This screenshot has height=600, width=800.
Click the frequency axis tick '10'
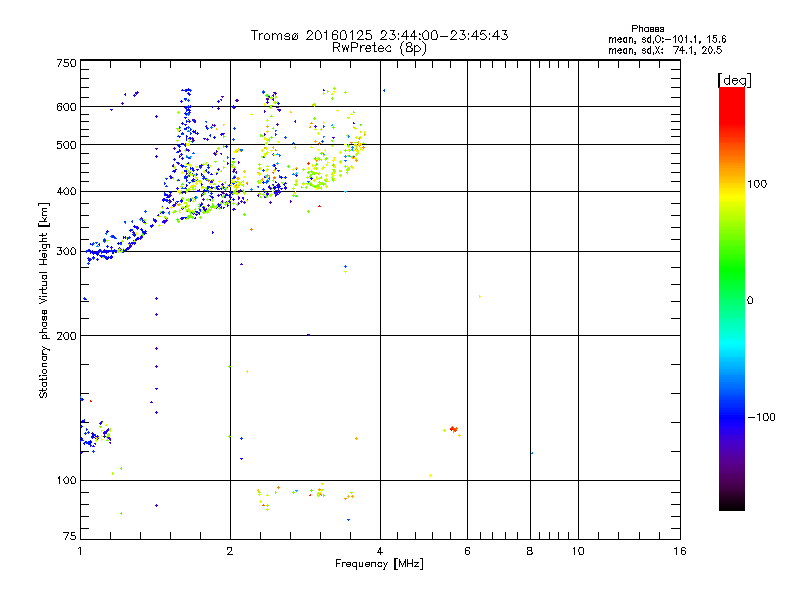point(578,551)
